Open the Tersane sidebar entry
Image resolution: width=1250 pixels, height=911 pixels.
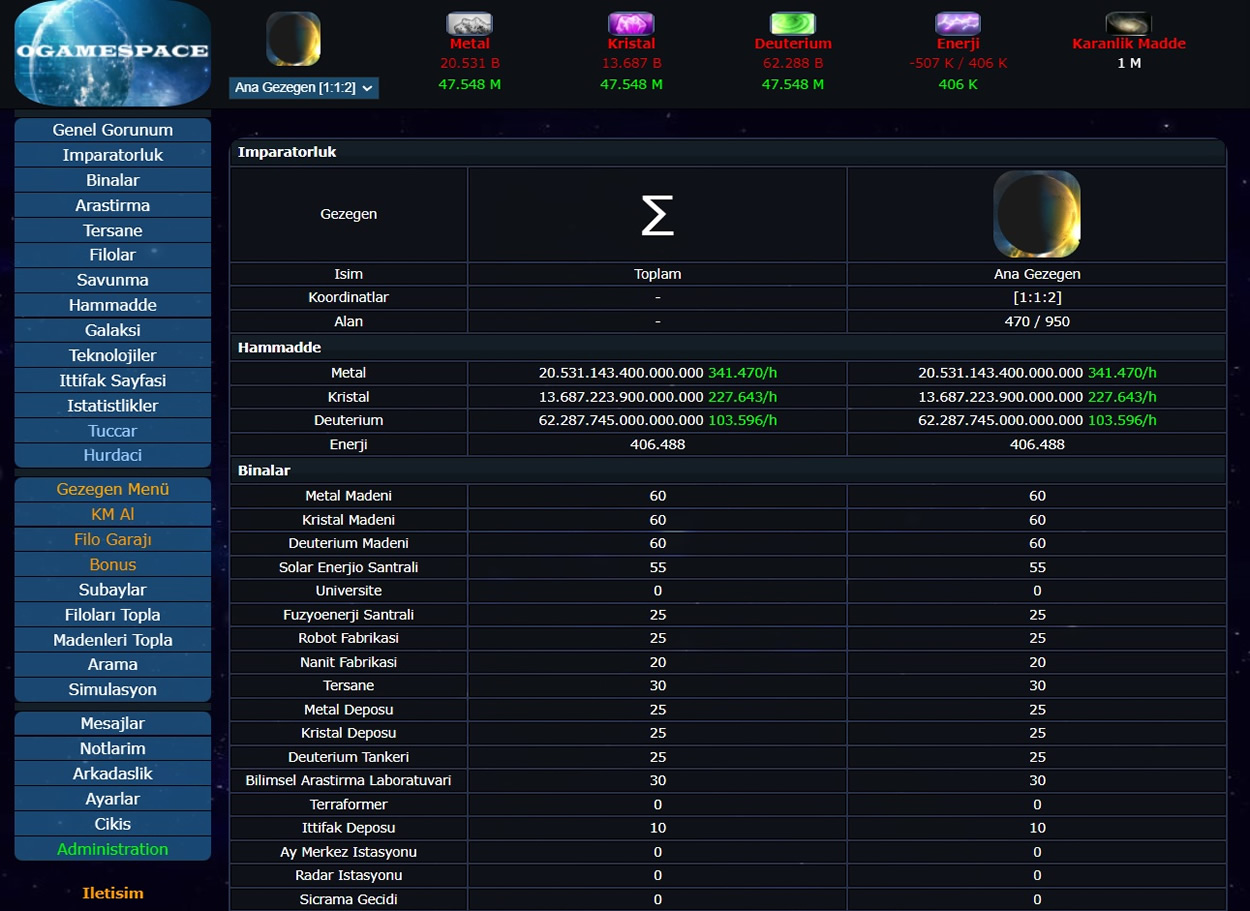112,230
